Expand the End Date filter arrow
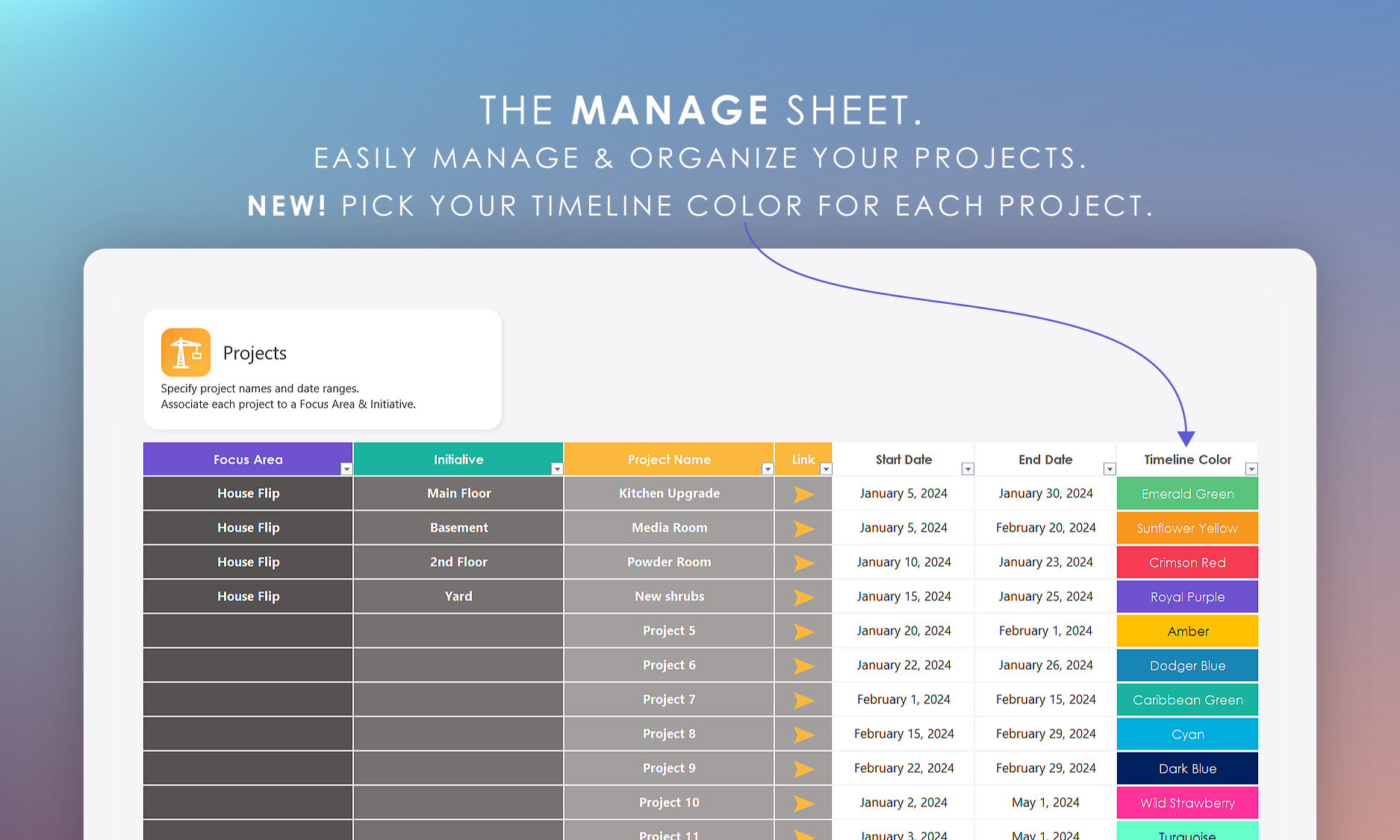This screenshot has width=1400, height=840. [1110, 469]
